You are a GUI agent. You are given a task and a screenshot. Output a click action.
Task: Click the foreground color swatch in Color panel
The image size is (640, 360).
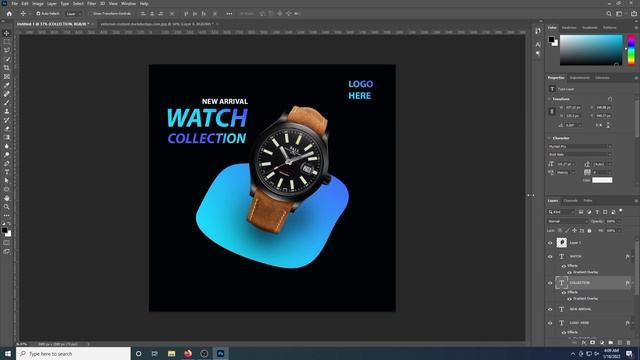tap(551, 40)
